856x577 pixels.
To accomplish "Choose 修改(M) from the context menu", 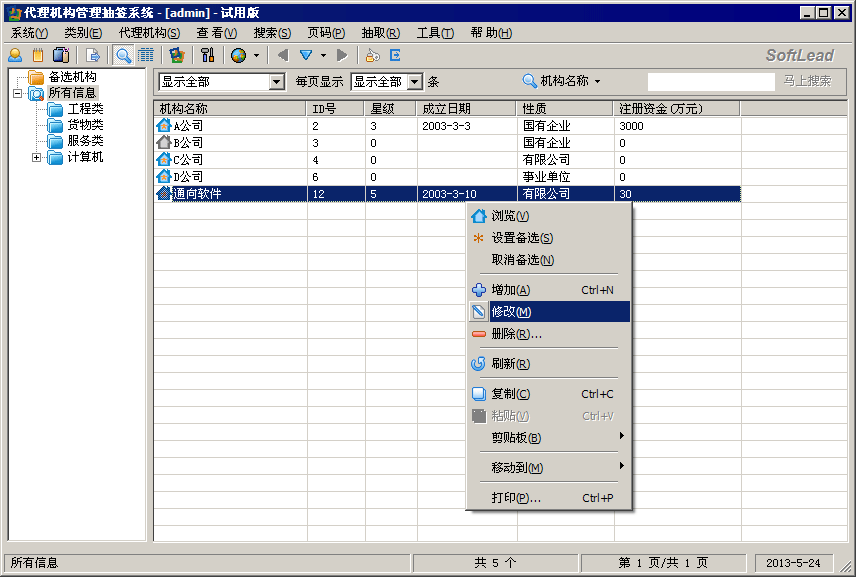I will 549,312.
